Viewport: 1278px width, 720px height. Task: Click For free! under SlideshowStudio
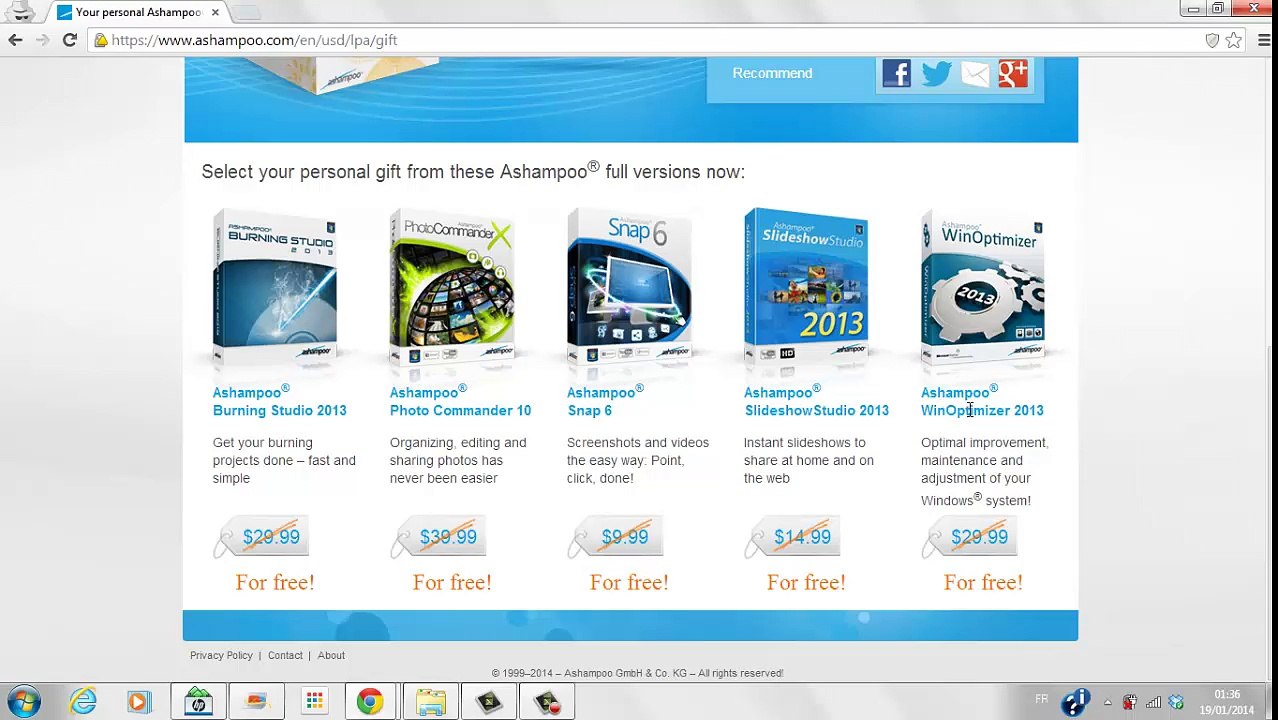click(806, 582)
